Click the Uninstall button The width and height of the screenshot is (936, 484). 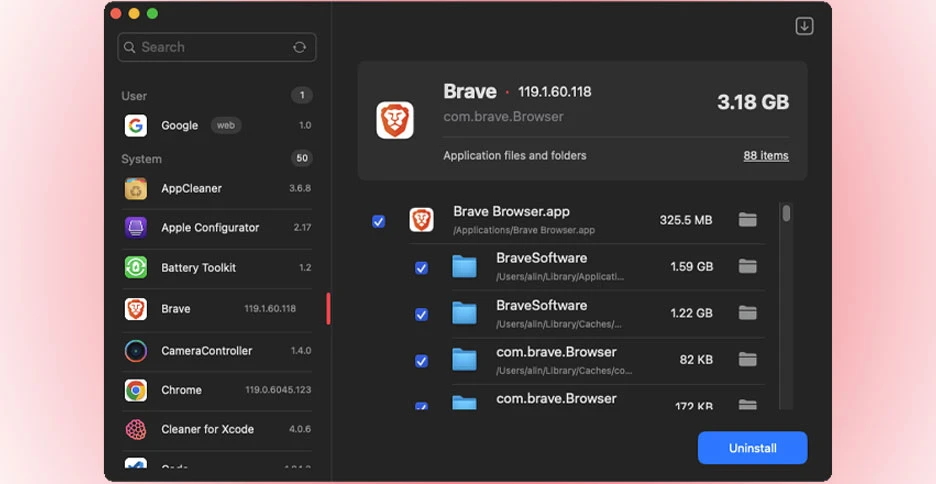[752, 448]
